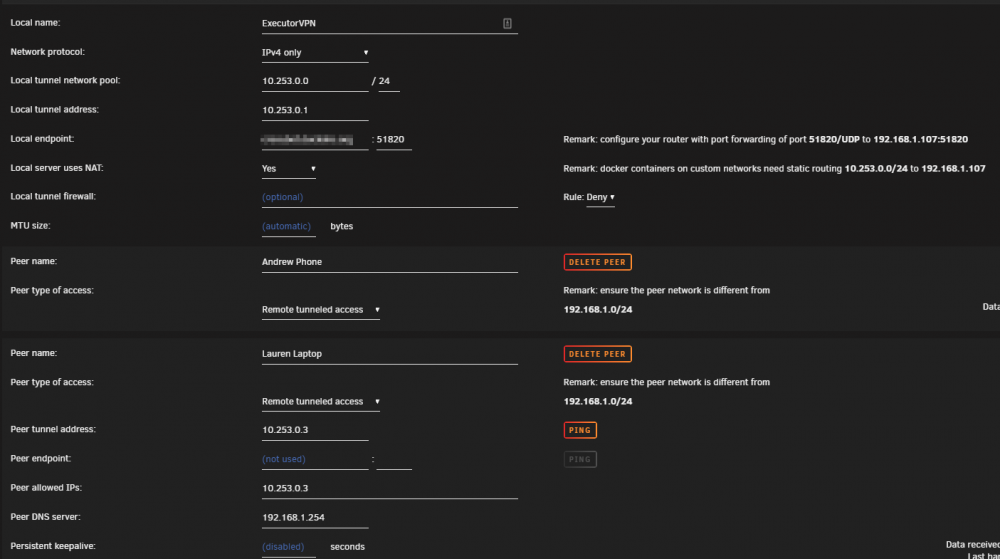1000x559 pixels.
Task: Edit the peer name Lauren Laptop
Action: click(390, 354)
